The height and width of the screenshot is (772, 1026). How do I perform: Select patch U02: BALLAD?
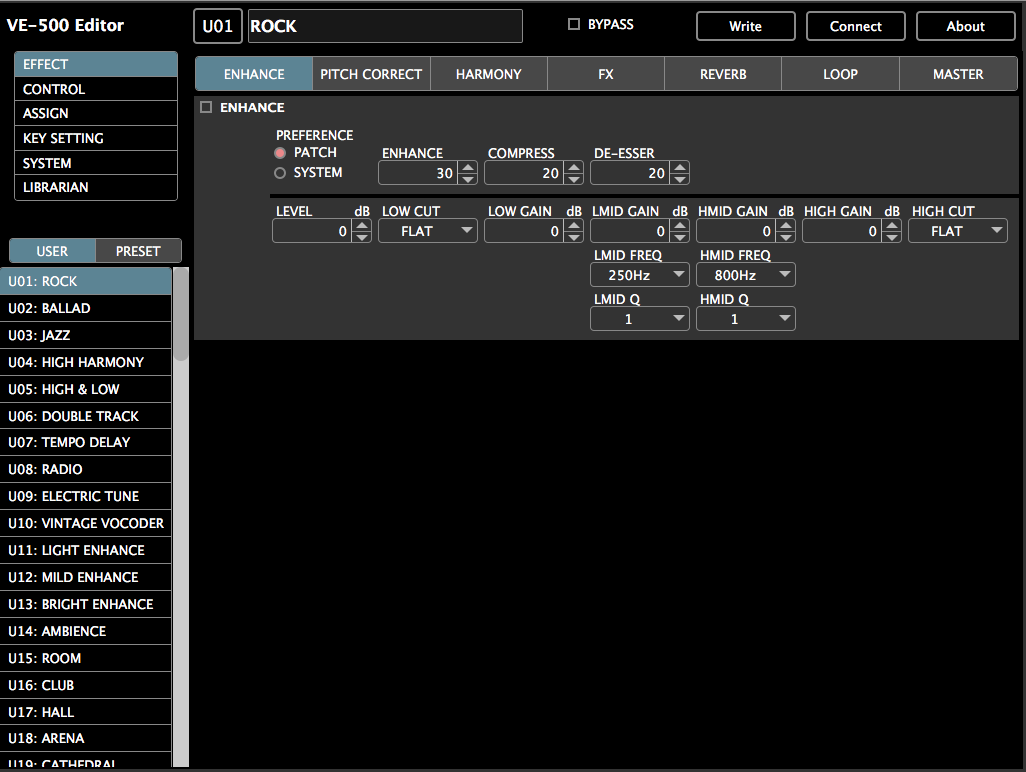coord(86,308)
